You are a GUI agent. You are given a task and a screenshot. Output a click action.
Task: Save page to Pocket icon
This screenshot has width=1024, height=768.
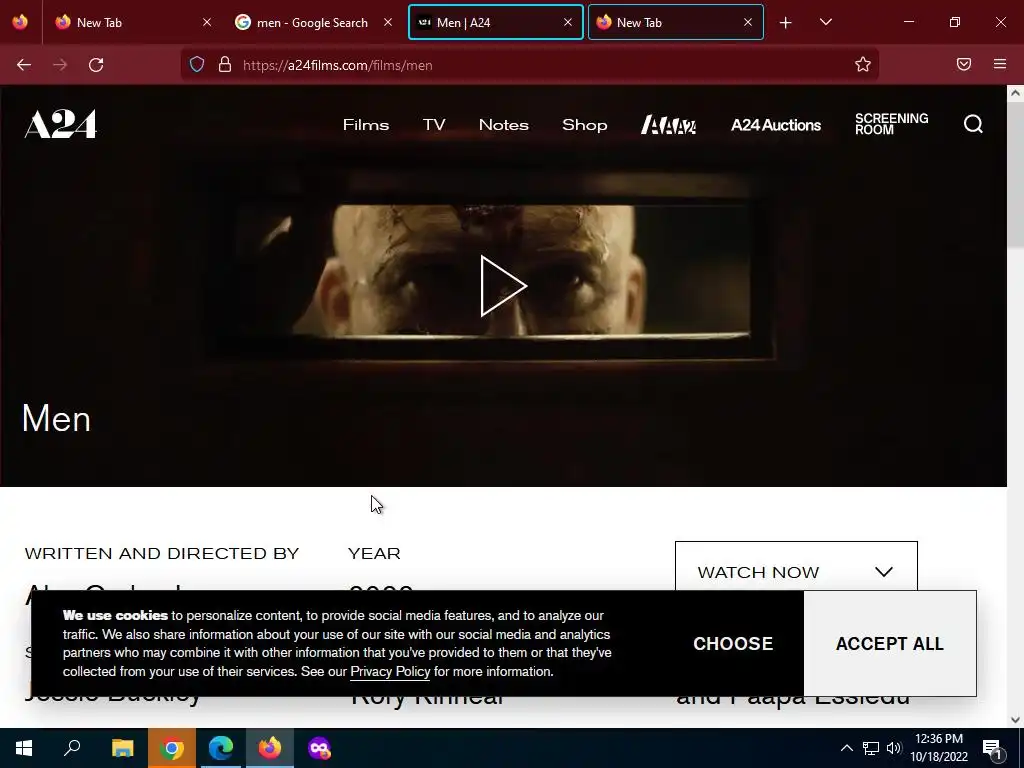(963, 64)
